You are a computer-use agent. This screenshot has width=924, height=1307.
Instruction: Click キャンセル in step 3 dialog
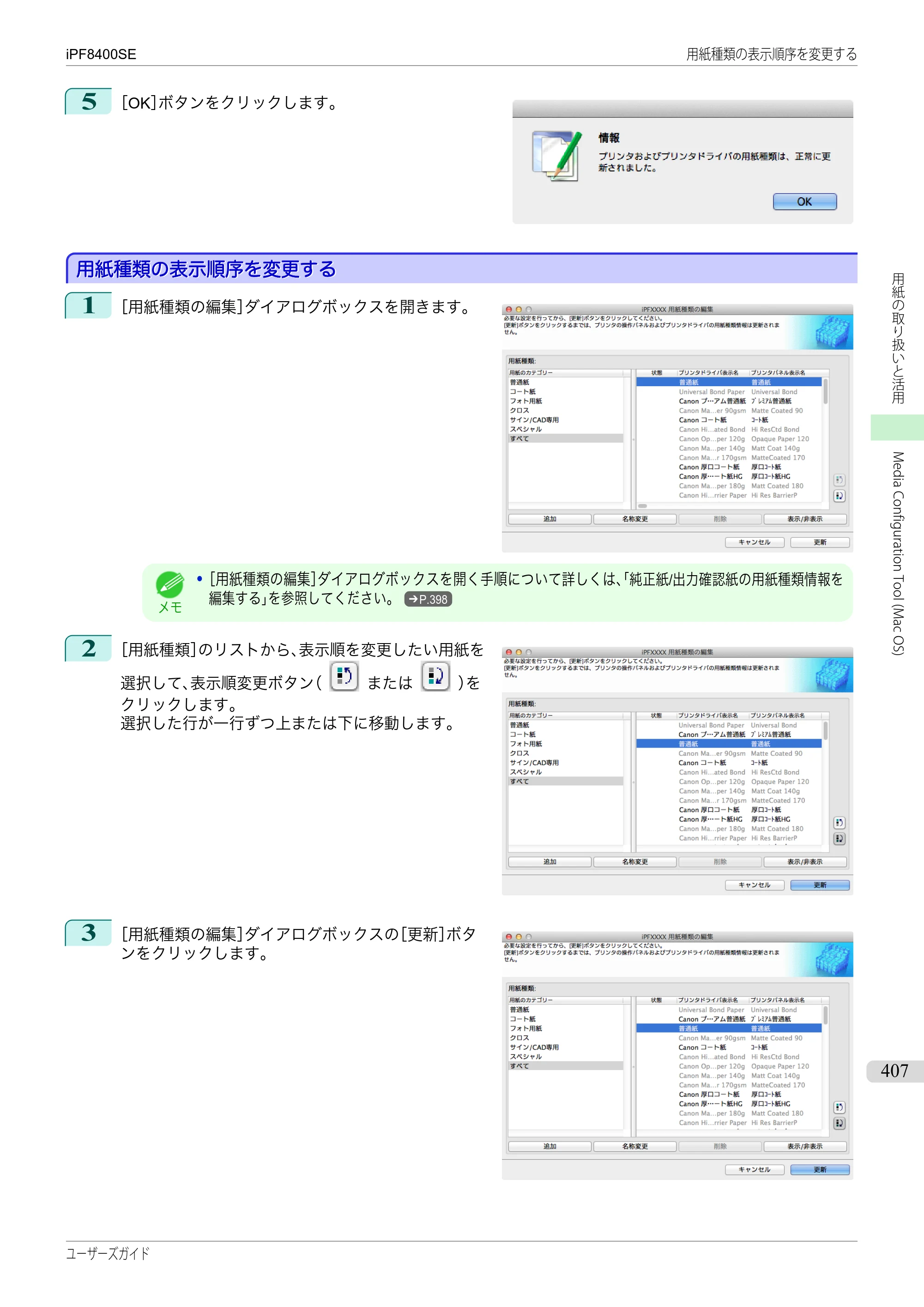pyautogui.click(x=755, y=1169)
